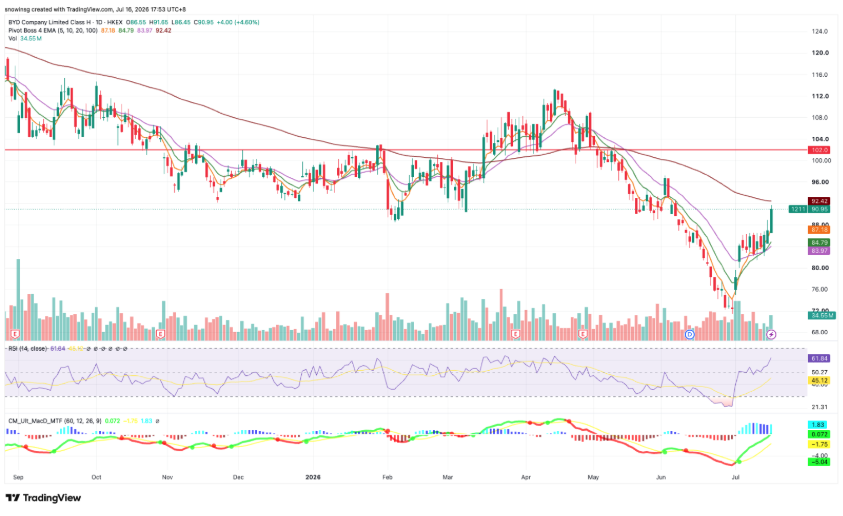This screenshot has height=516, width=843.
Task: Click the cyan 1.83 MACD scale label
Action: 819,425
